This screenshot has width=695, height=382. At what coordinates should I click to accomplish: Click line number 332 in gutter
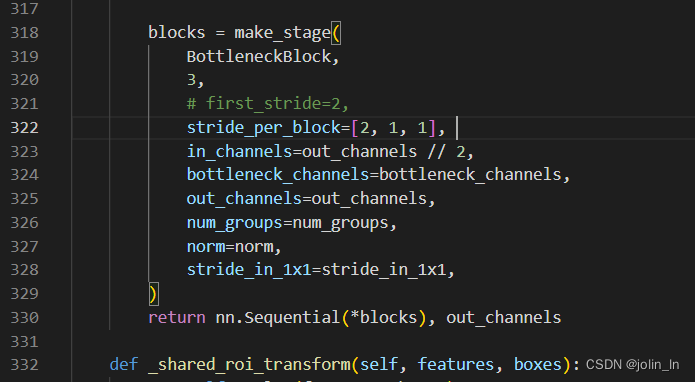(x=24, y=364)
